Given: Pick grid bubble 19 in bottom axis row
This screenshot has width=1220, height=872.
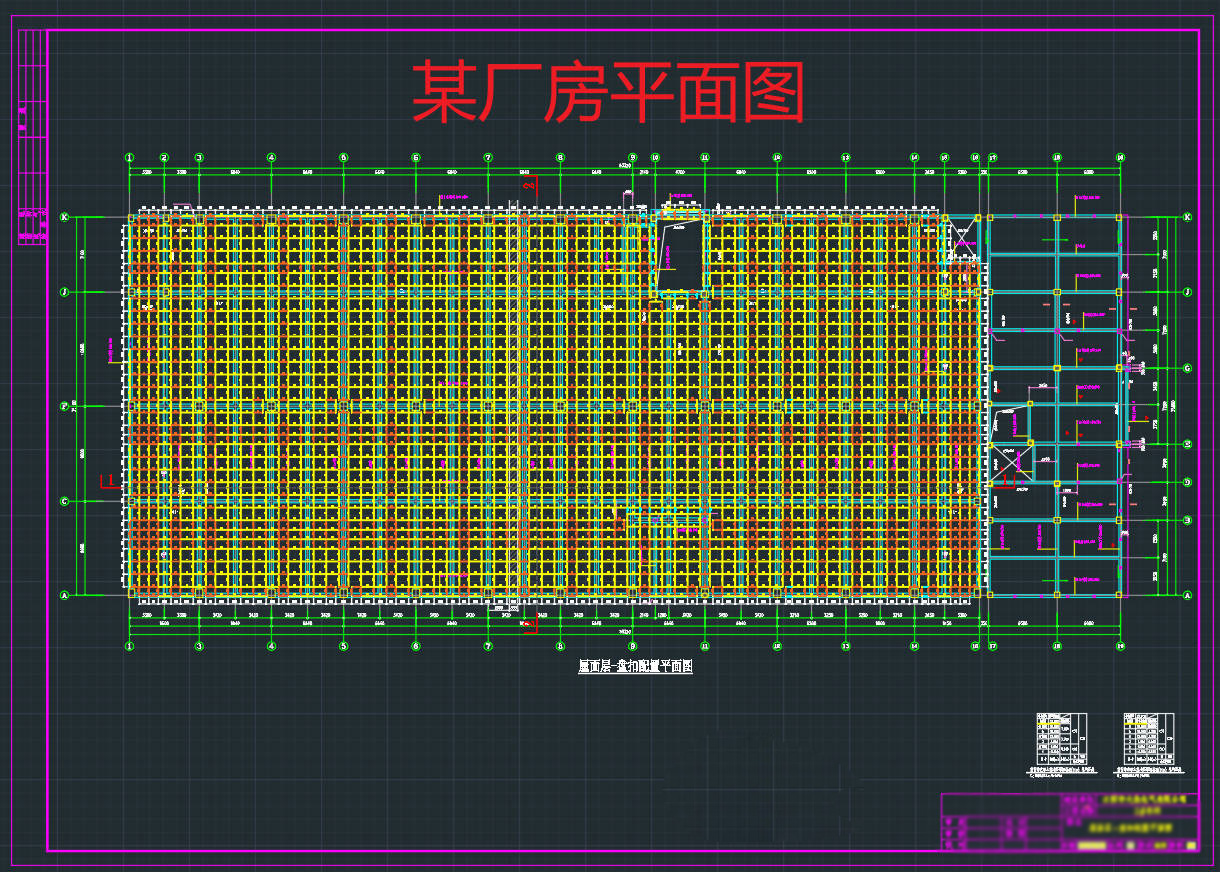Looking at the screenshot, I should [1120, 646].
